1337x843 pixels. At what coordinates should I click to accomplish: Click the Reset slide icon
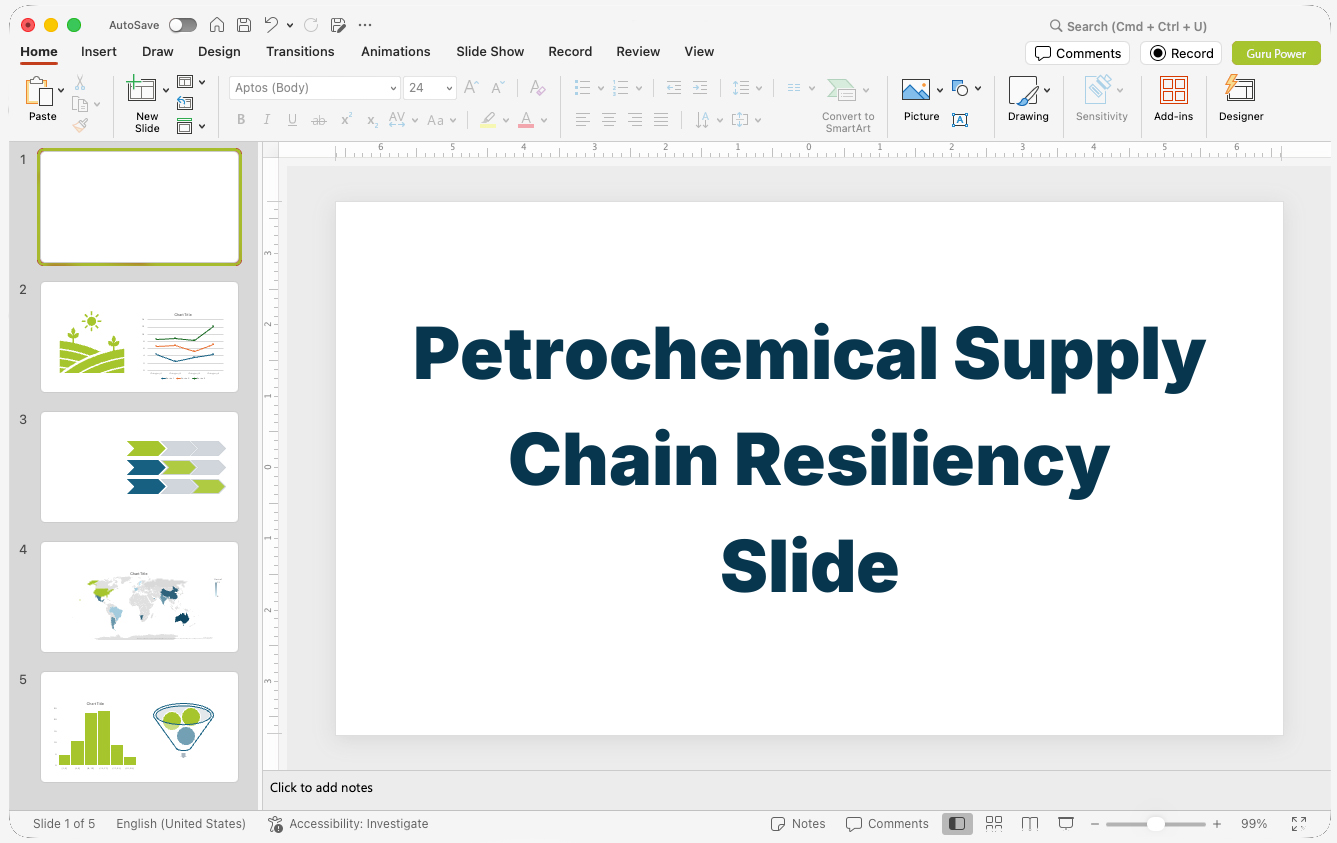click(185, 103)
